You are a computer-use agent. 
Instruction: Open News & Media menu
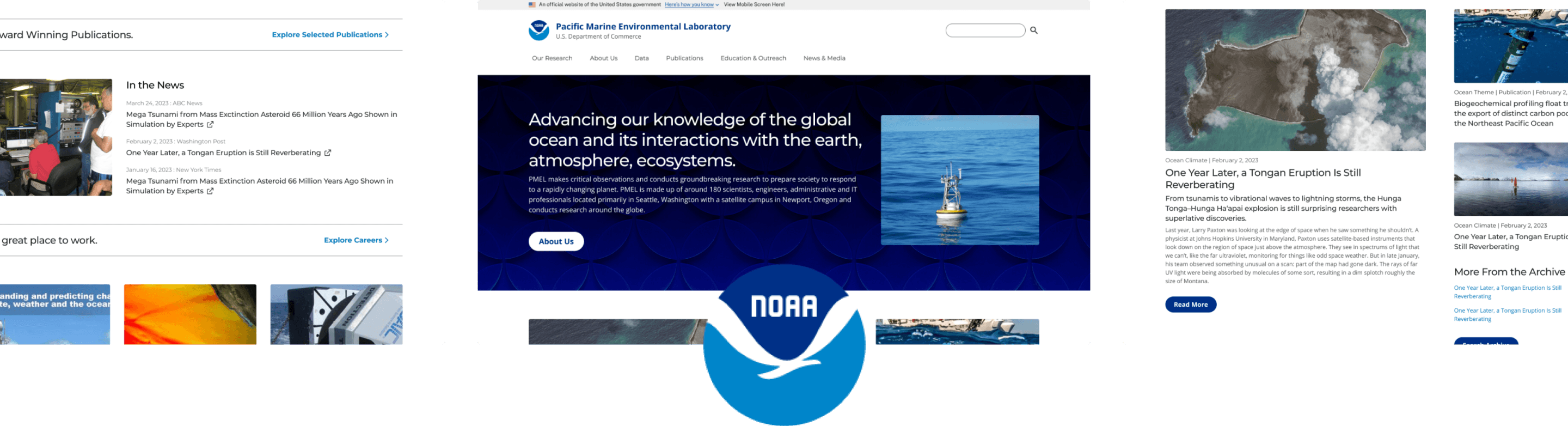(824, 58)
